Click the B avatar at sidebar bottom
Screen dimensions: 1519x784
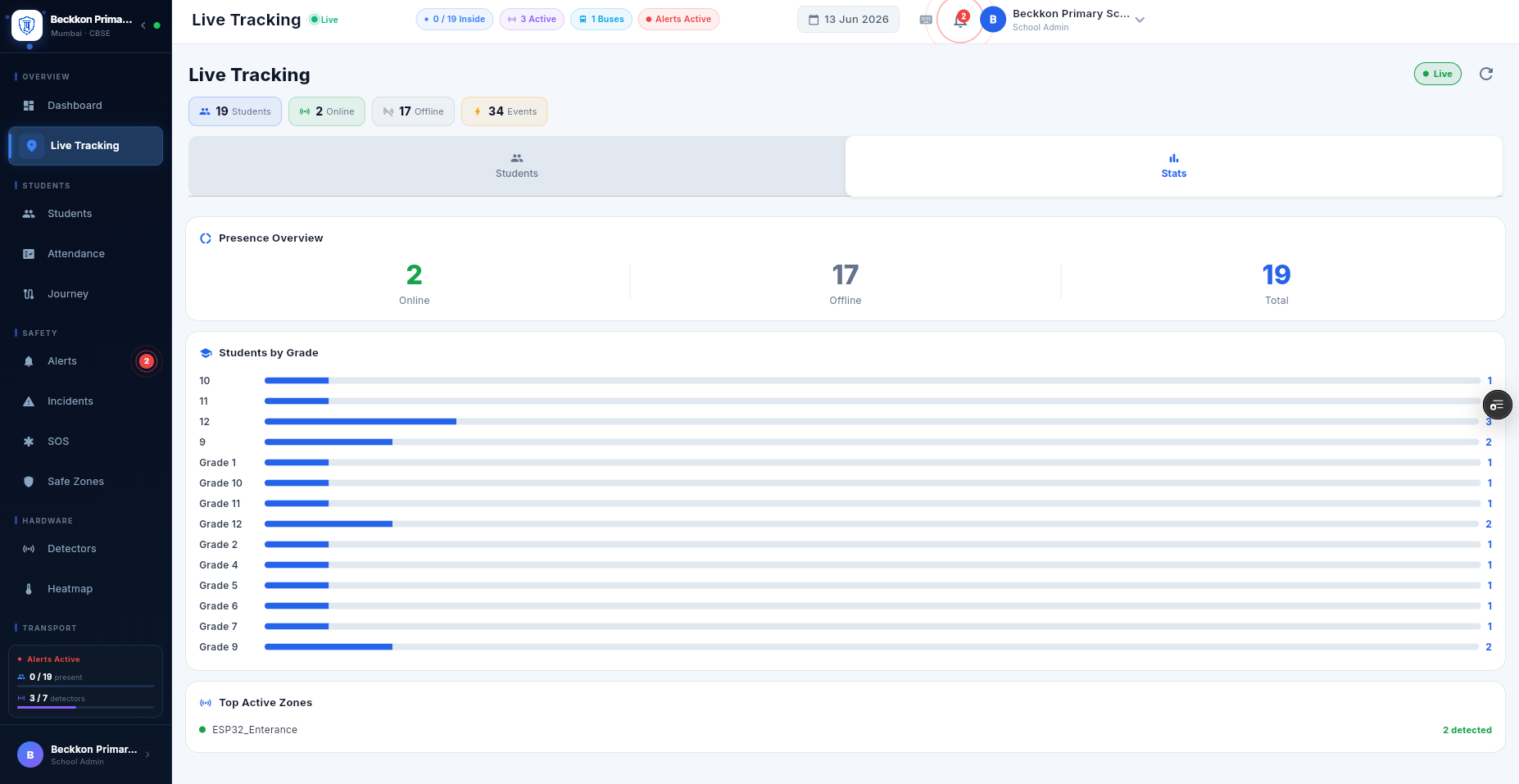[x=30, y=755]
